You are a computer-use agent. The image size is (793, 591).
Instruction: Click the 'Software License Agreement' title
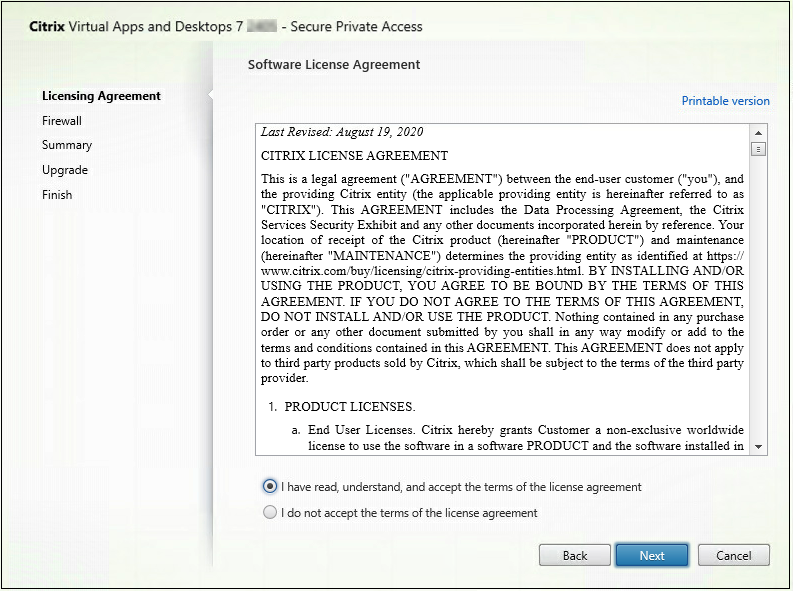pos(334,65)
